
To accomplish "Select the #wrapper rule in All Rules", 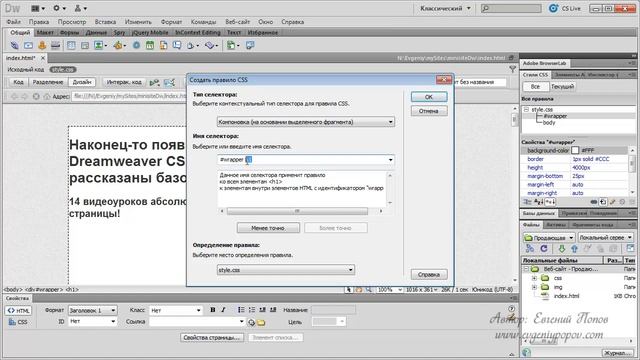I will [555, 116].
